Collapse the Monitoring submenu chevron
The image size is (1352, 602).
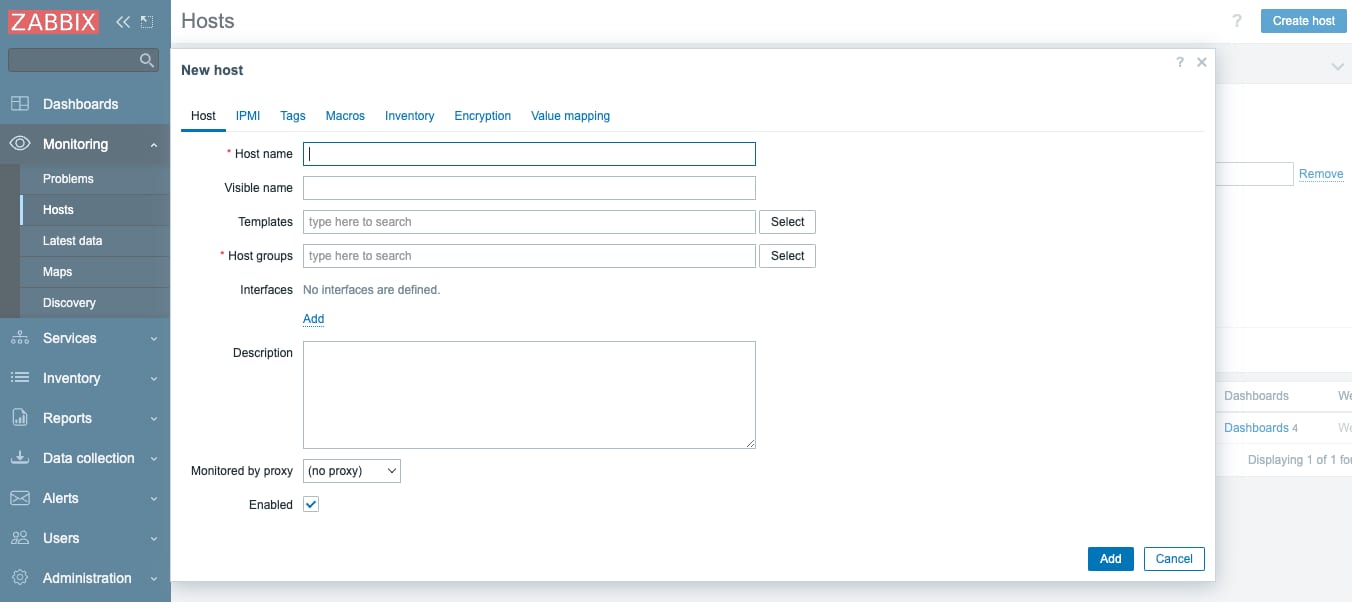155,144
